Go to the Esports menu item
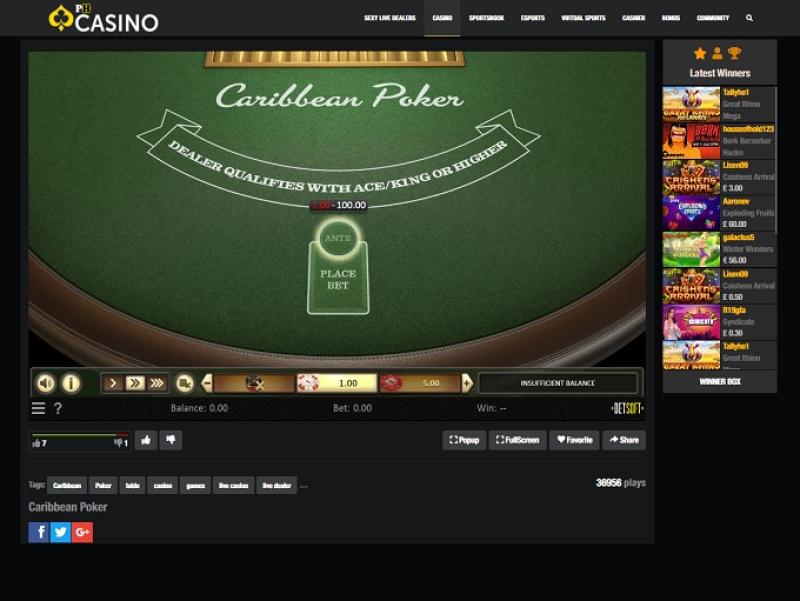The image size is (800, 601). point(533,18)
